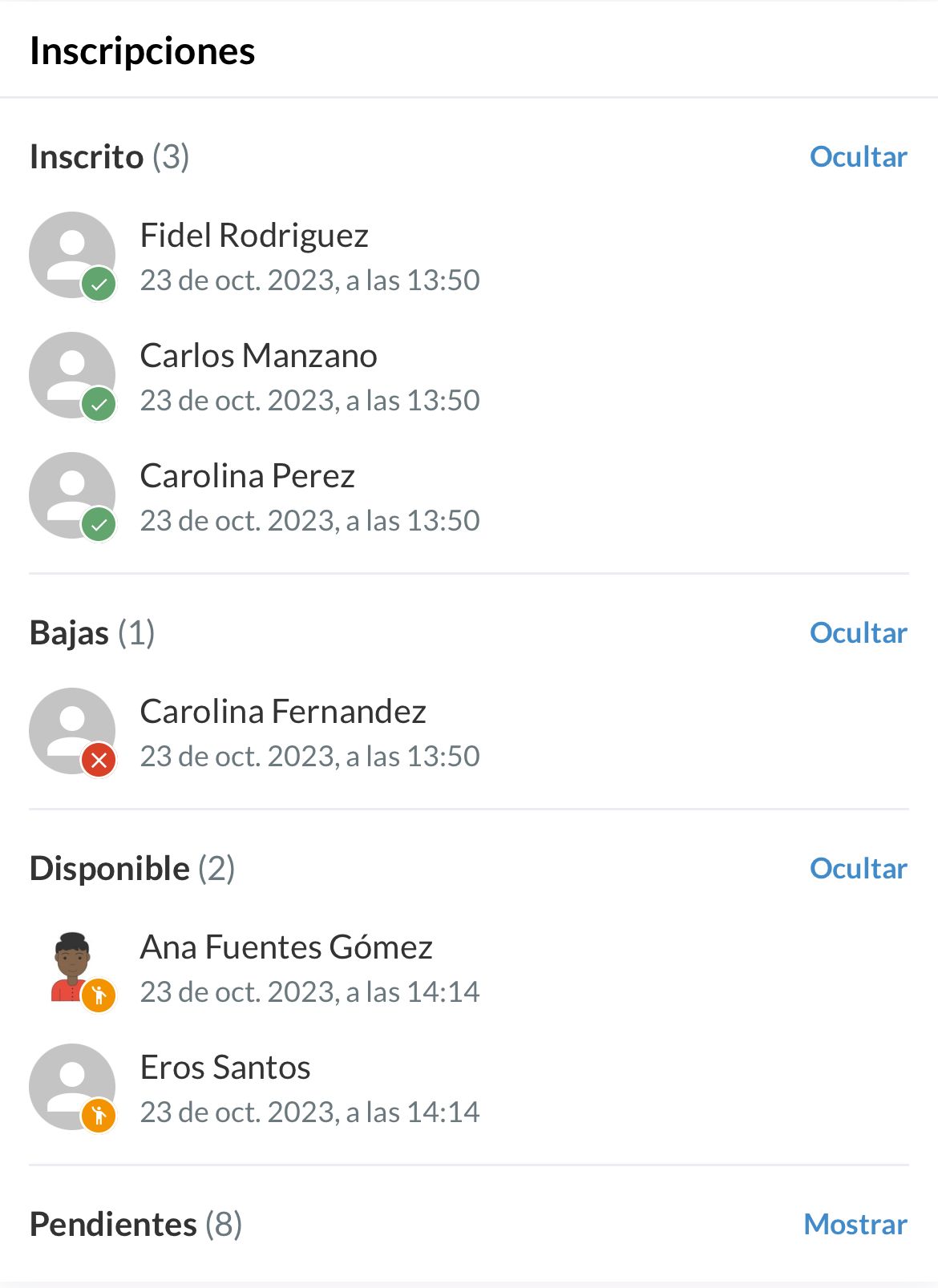Click Fidel Rodriguez's avatar icon
Image resolution: width=938 pixels, height=1288 pixels.
[x=71, y=254]
